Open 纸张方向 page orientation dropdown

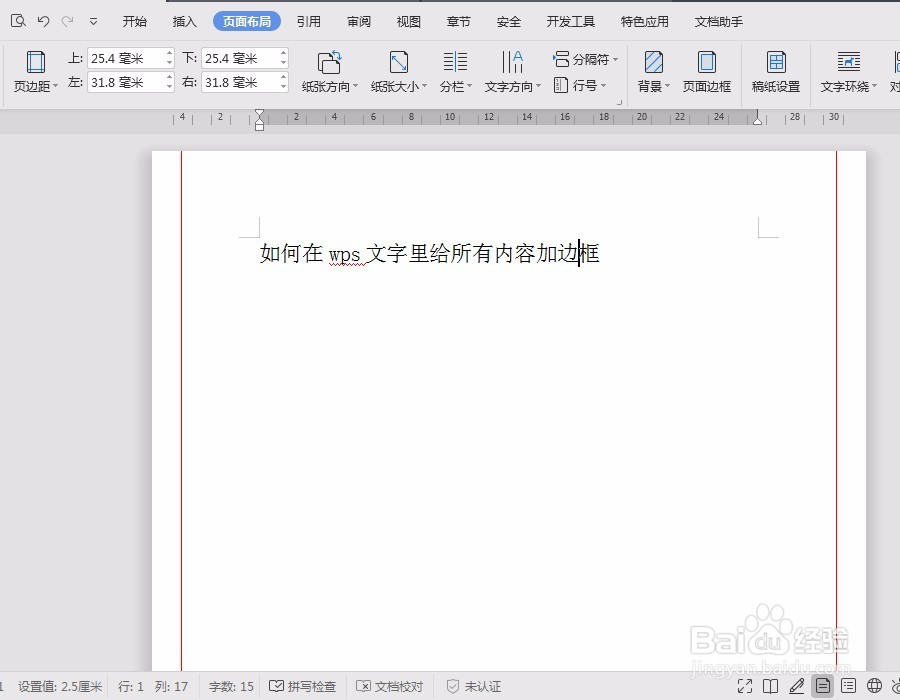coord(330,71)
